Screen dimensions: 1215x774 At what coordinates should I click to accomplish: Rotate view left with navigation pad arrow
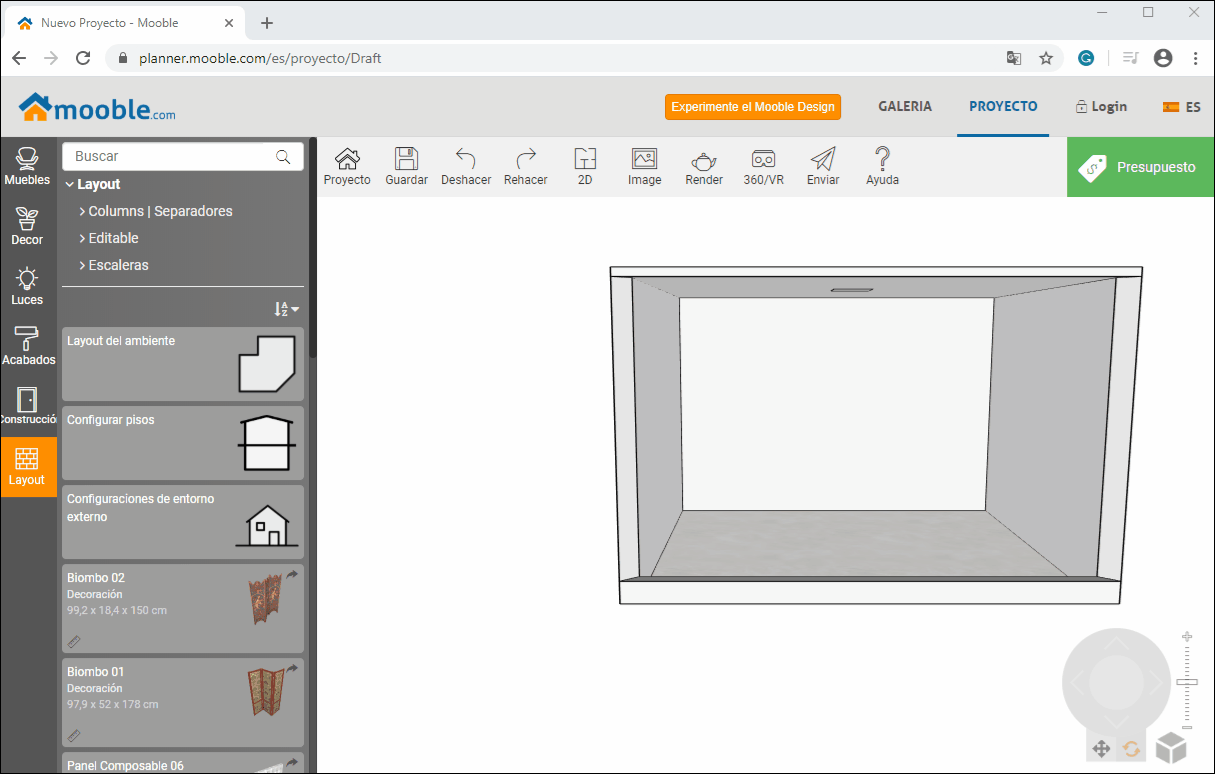click(x=1079, y=683)
